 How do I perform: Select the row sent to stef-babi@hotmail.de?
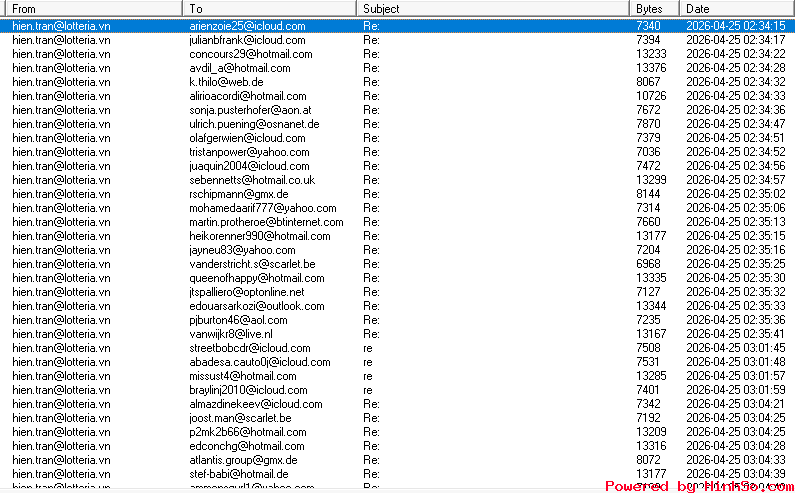(x=398, y=474)
